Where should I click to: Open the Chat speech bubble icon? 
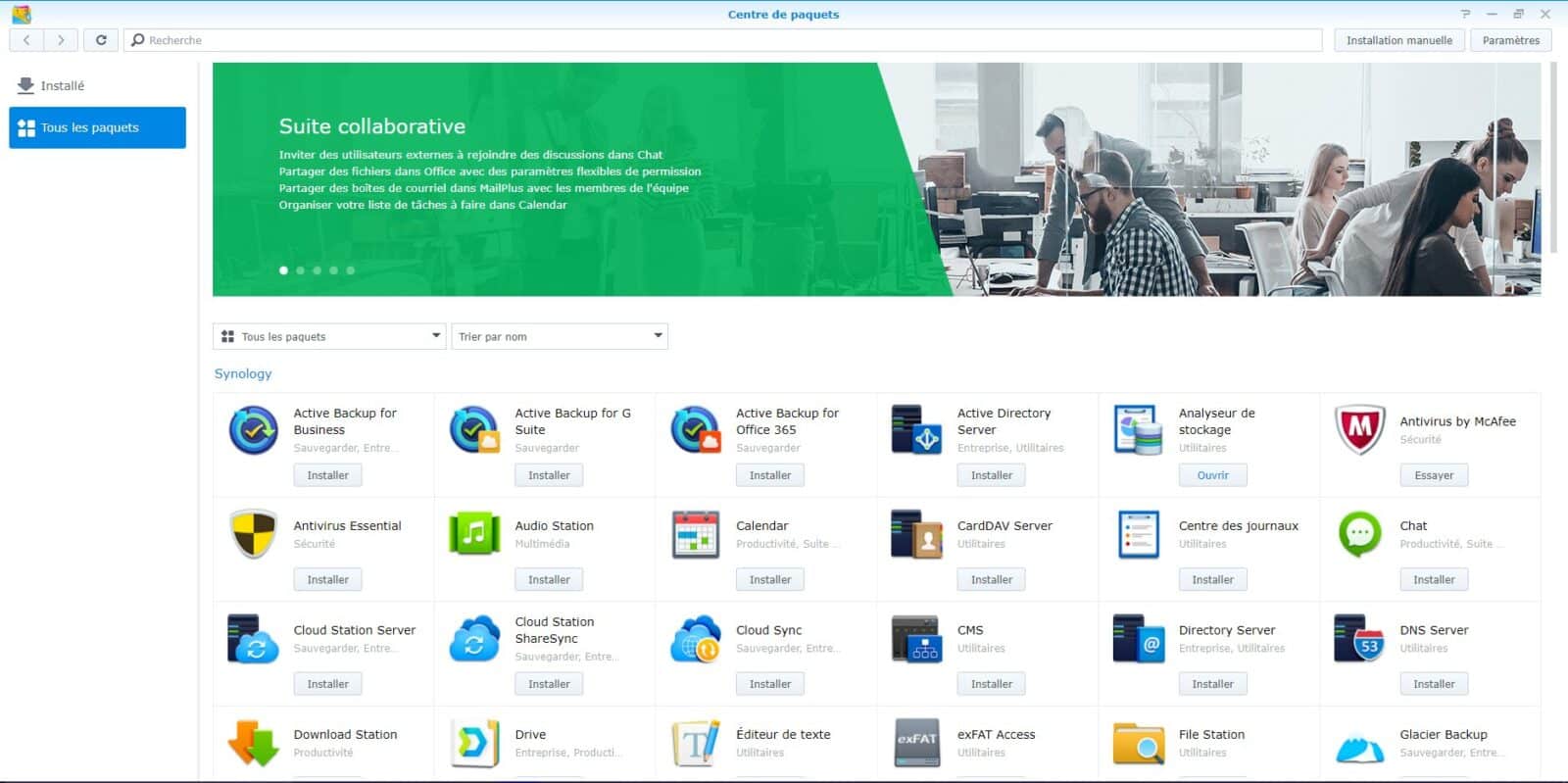[1359, 534]
